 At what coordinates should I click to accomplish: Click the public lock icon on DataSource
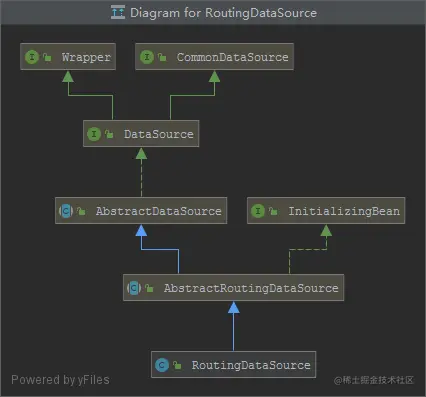pyautogui.click(x=109, y=134)
